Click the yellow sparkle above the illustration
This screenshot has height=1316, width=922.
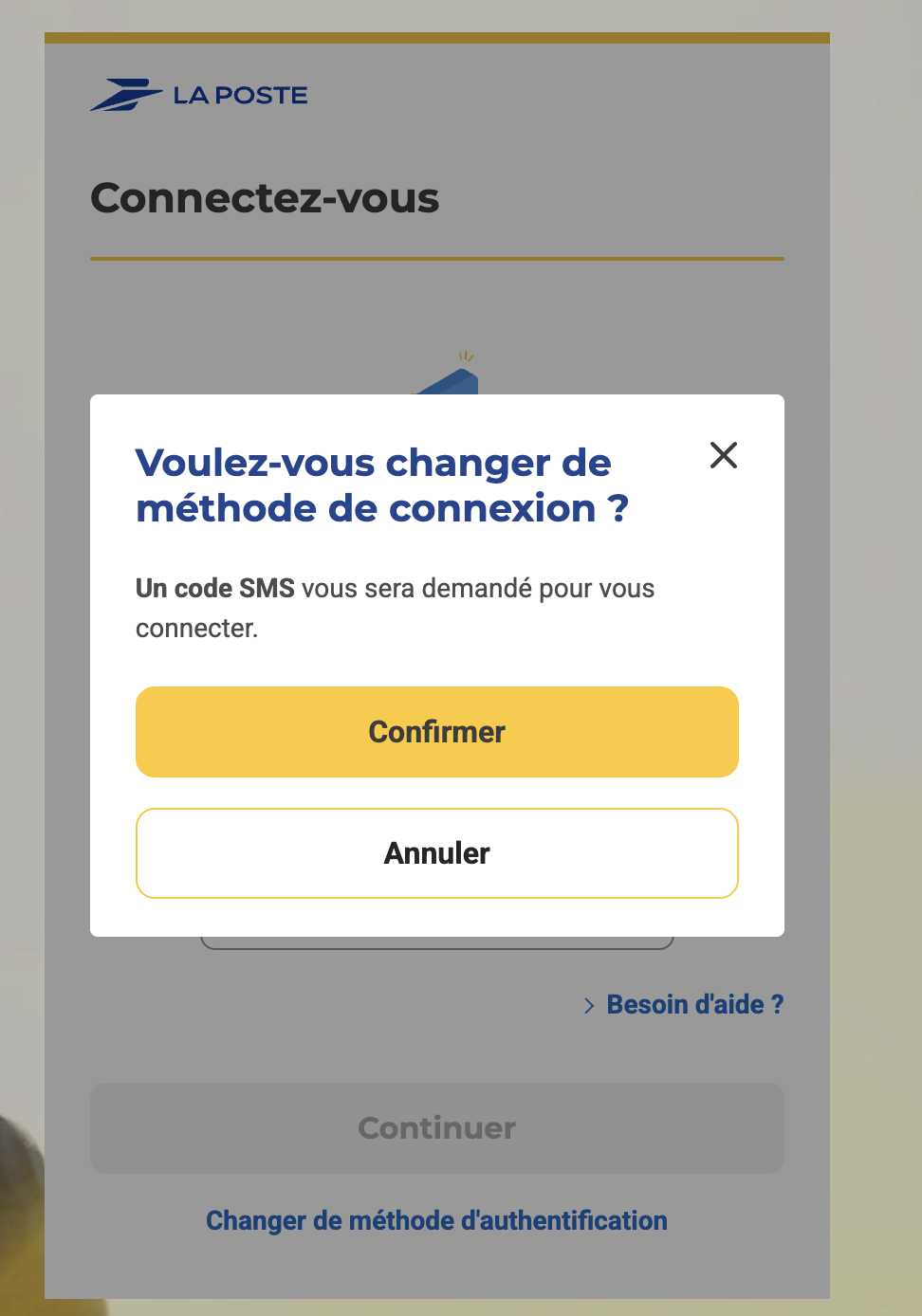466,357
